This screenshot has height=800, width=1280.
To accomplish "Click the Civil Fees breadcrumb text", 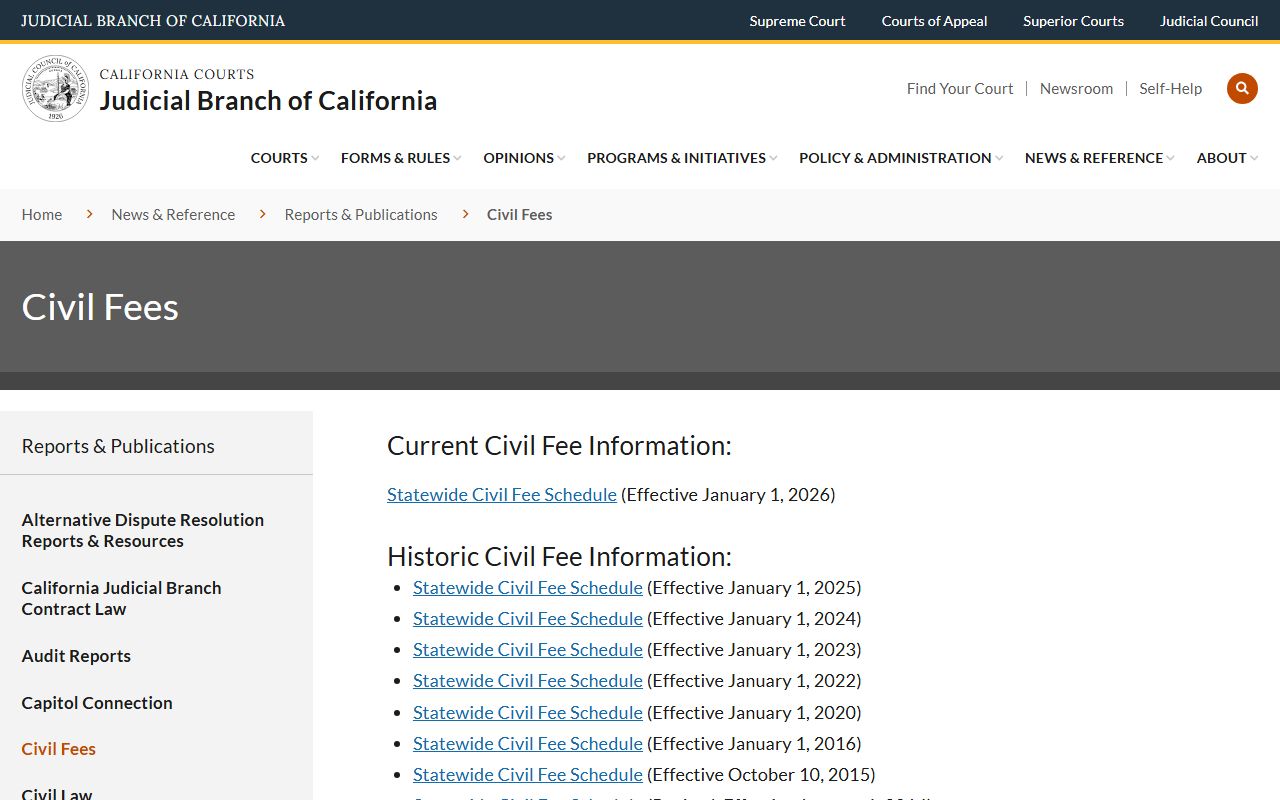I will [519, 214].
